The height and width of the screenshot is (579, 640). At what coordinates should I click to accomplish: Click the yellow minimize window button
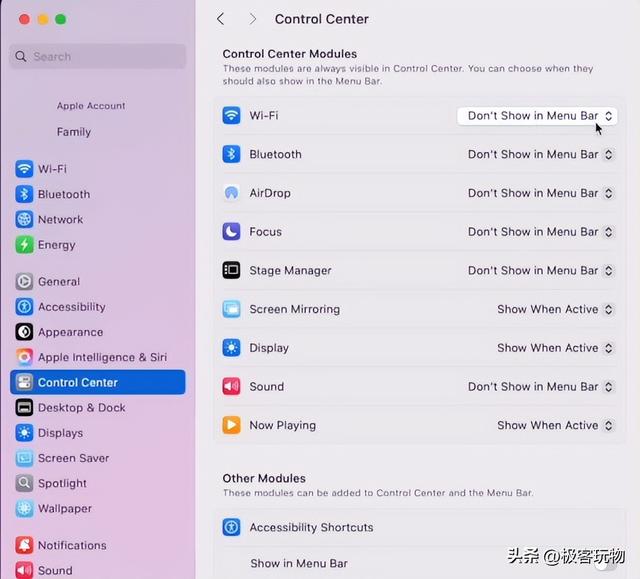coord(43,19)
